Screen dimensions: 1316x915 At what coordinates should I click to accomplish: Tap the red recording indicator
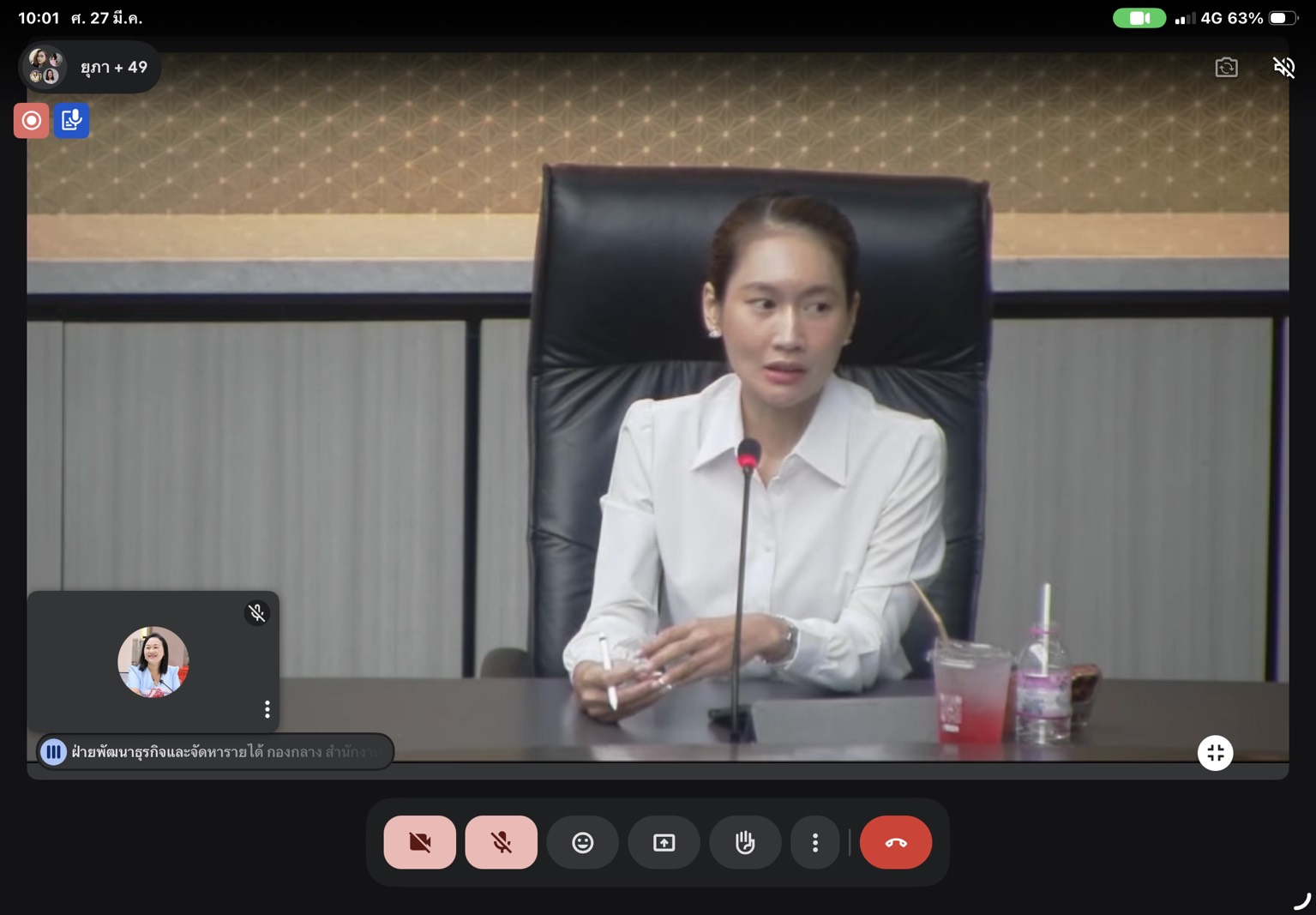pyautogui.click(x=32, y=121)
